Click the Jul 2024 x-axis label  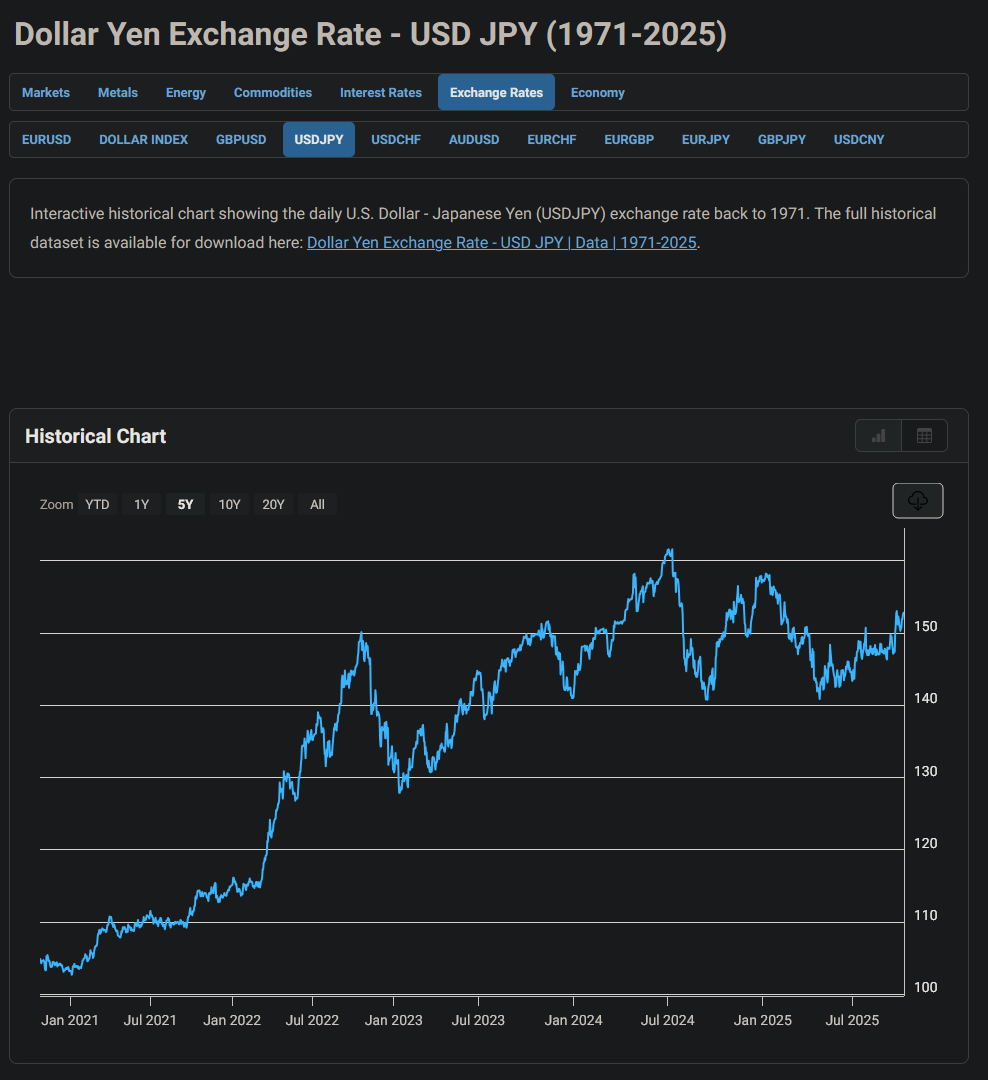click(x=668, y=1020)
